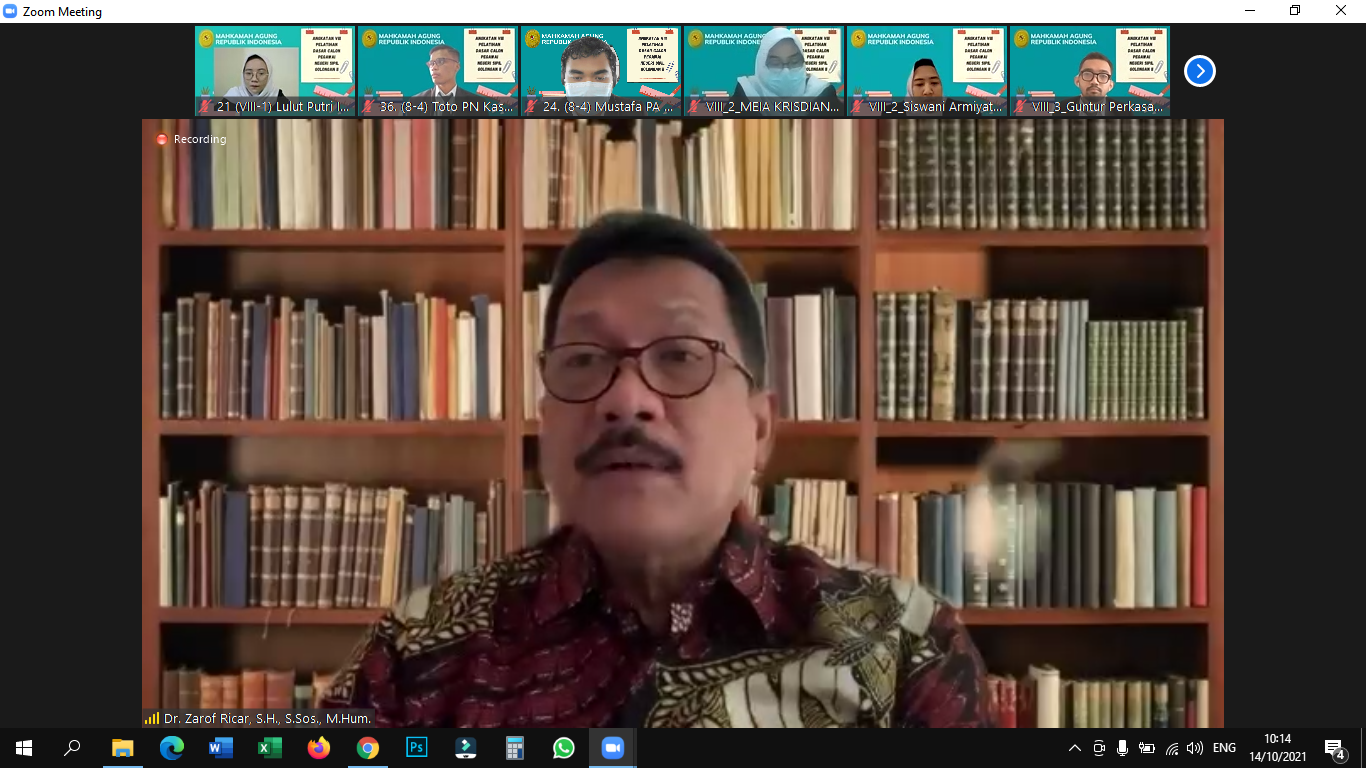This screenshot has height=768, width=1366.
Task: Open Calculator from the taskbar
Action: [x=514, y=748]
